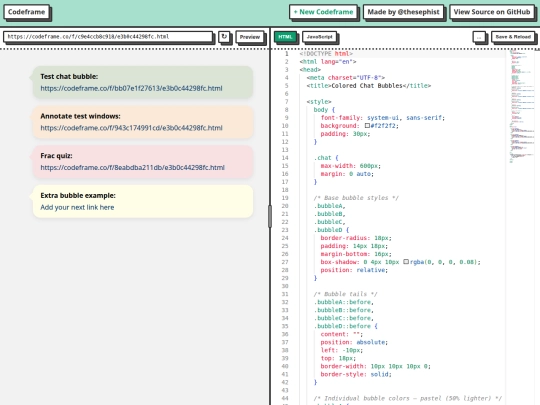The width and height of the screenshot is (540, 405).
Task: Click the 'Test chat bubble:' heading
Action: click(x=69, y=76)
